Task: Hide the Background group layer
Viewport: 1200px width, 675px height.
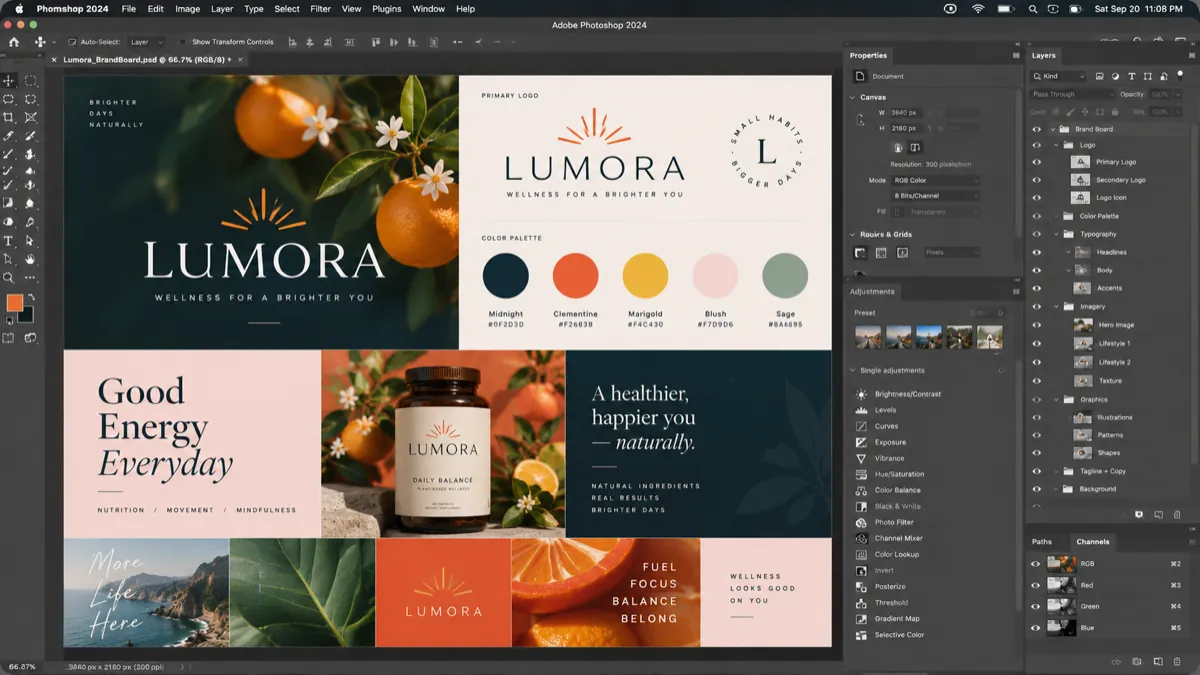Action: click(1036, 489)
